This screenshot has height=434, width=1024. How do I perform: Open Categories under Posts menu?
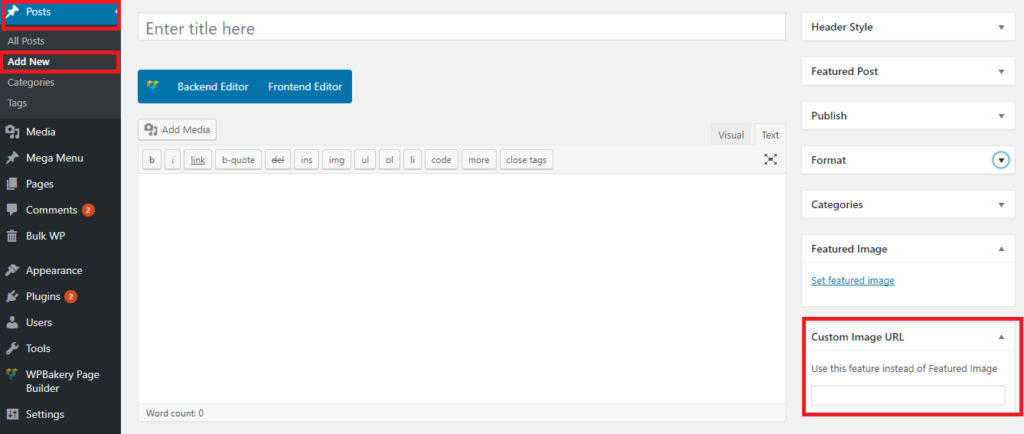(x=31, y=82)
